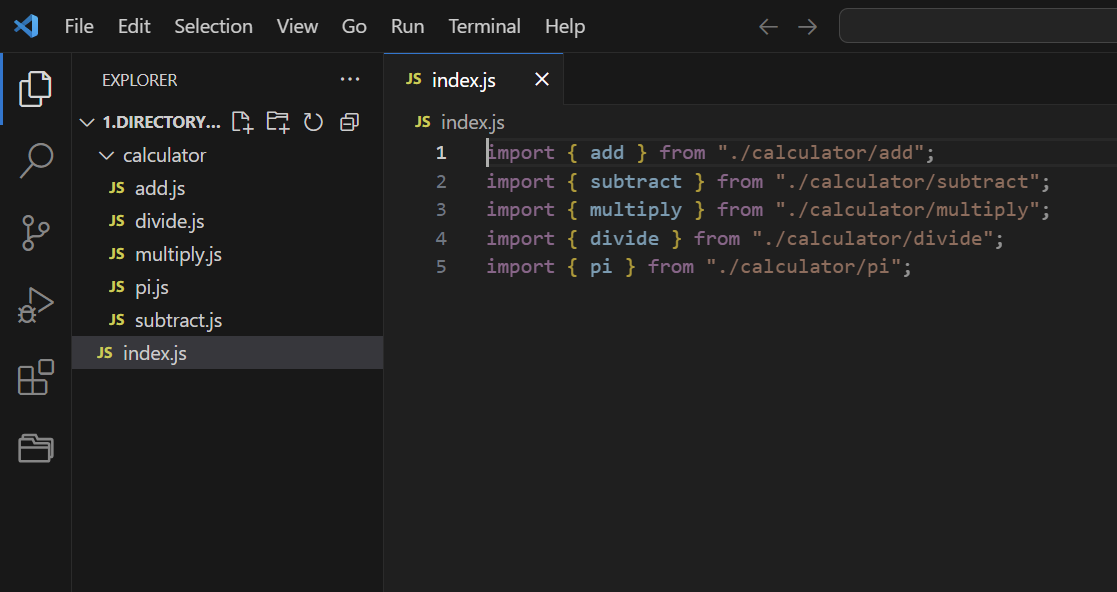This screenshot has height=592, width=1117.
Task: Collapse all folders in Explorer
Action: pyautogui.click(x=349, y=123)
